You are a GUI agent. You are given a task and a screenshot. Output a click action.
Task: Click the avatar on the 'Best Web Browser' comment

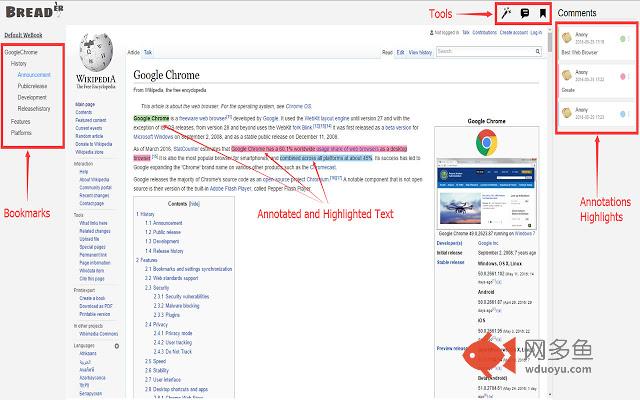[x=567, y=38]
